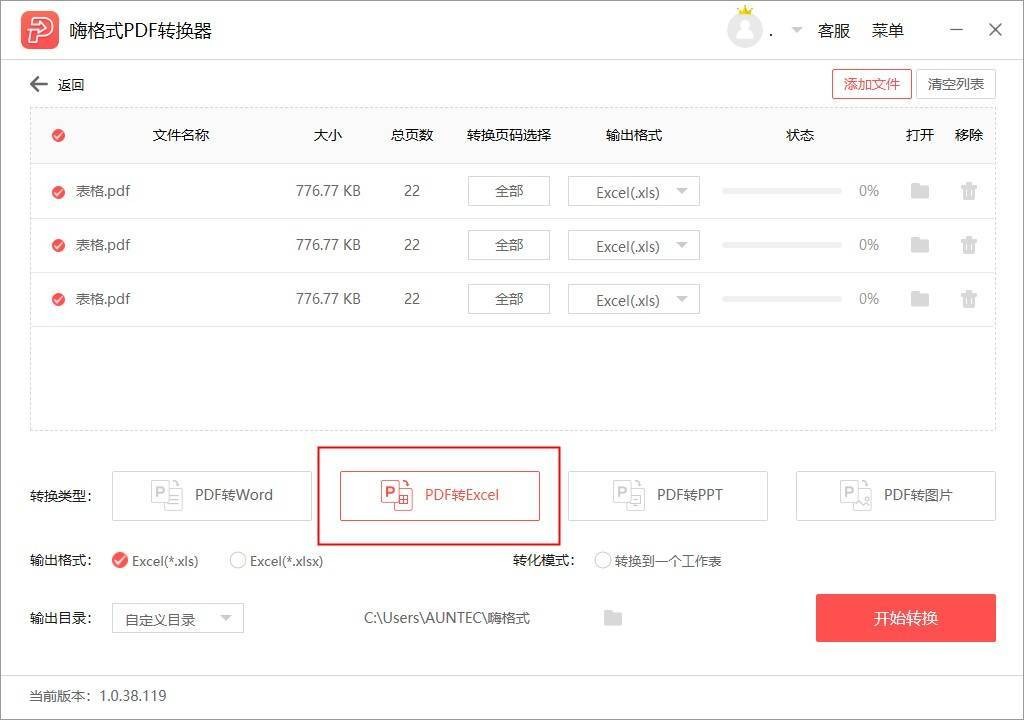This screenshot has height=720, width=1024.
Task: Click the 大小 column header
Action: pos(328,135)
